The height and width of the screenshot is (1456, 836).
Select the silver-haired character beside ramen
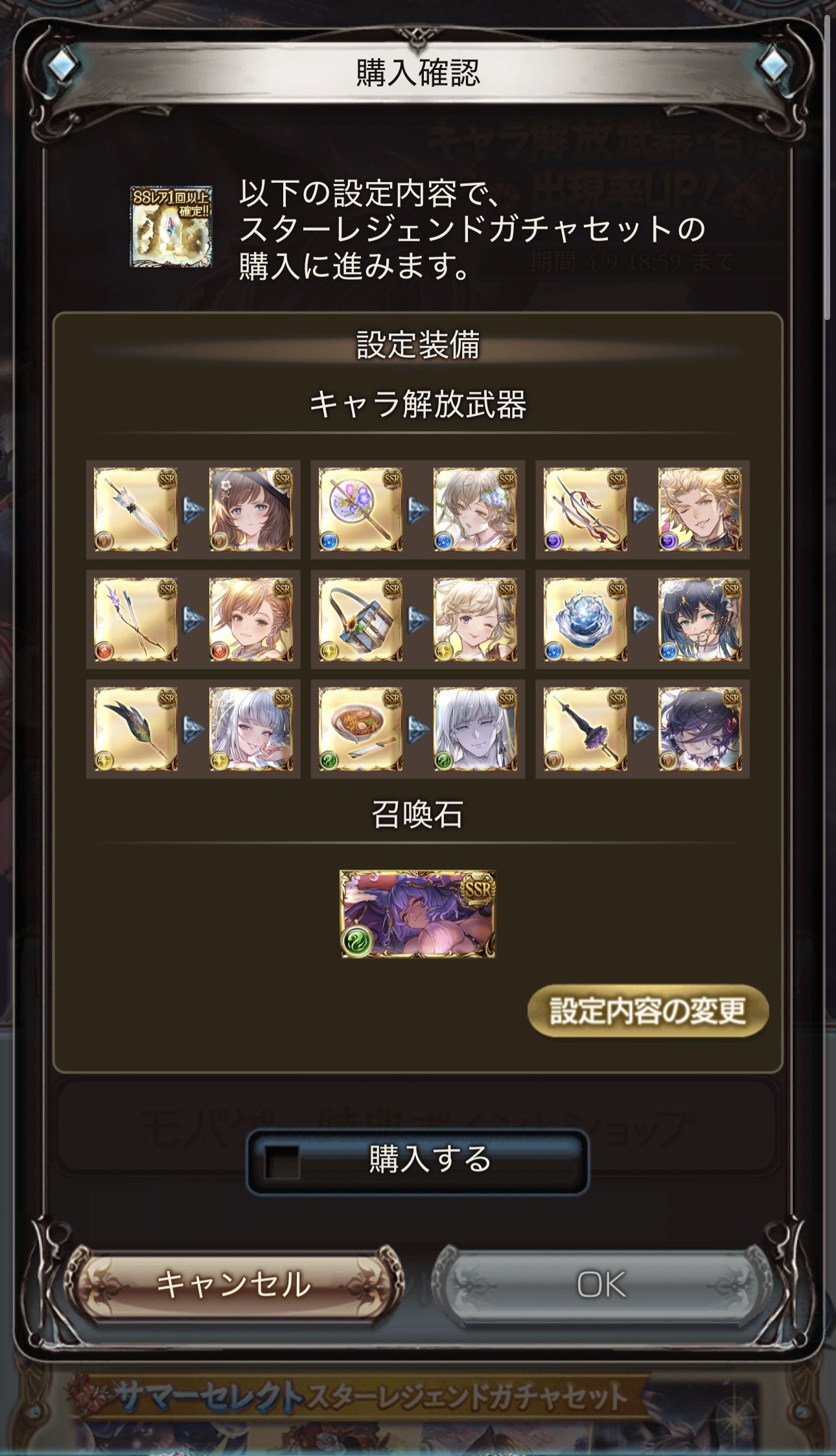tap(475, 729)
